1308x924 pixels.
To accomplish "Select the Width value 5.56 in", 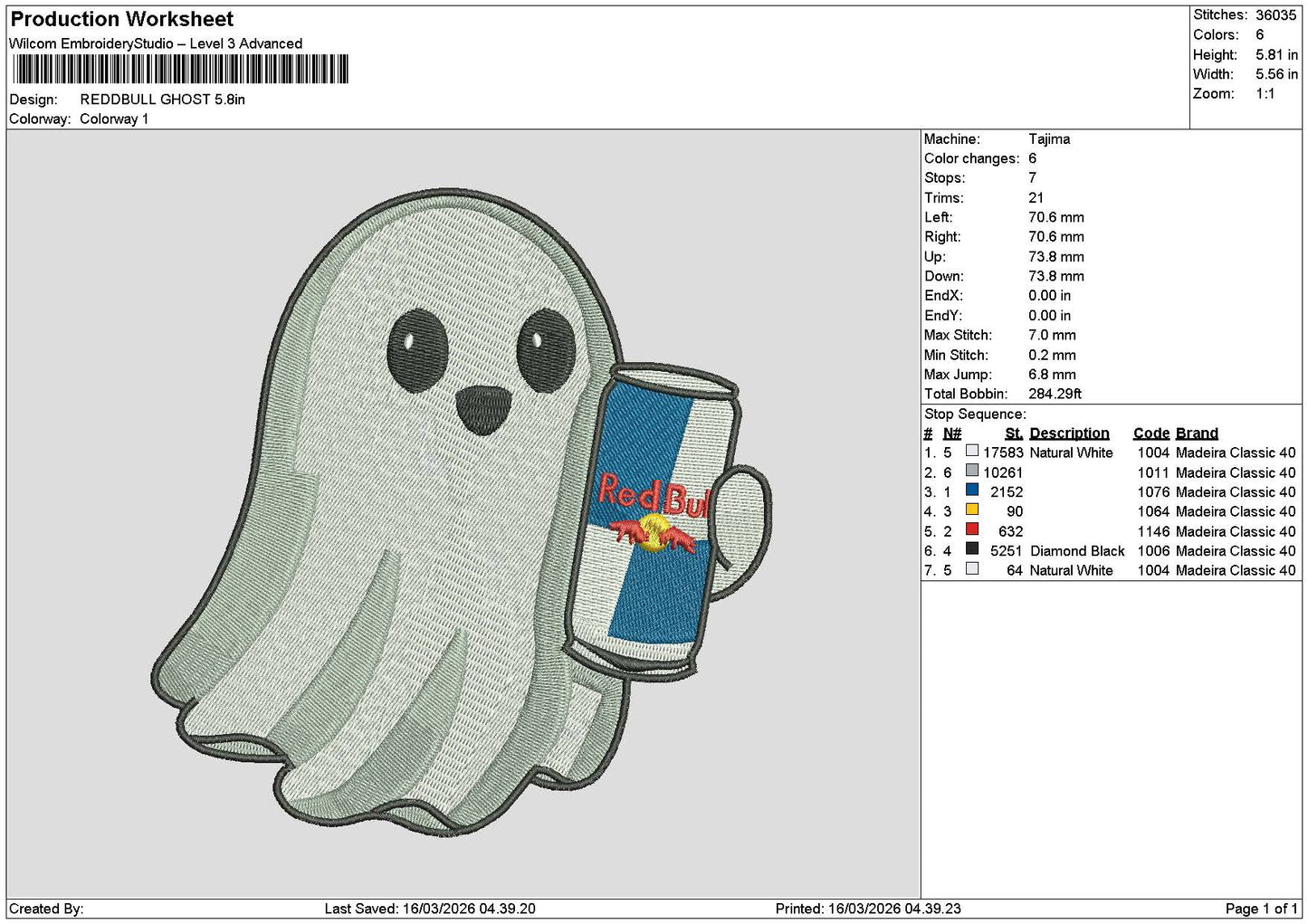I will pos(1276,74).
